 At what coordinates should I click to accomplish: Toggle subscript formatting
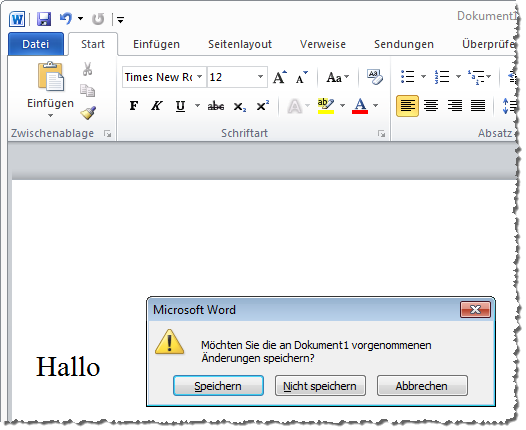point(240,107)
